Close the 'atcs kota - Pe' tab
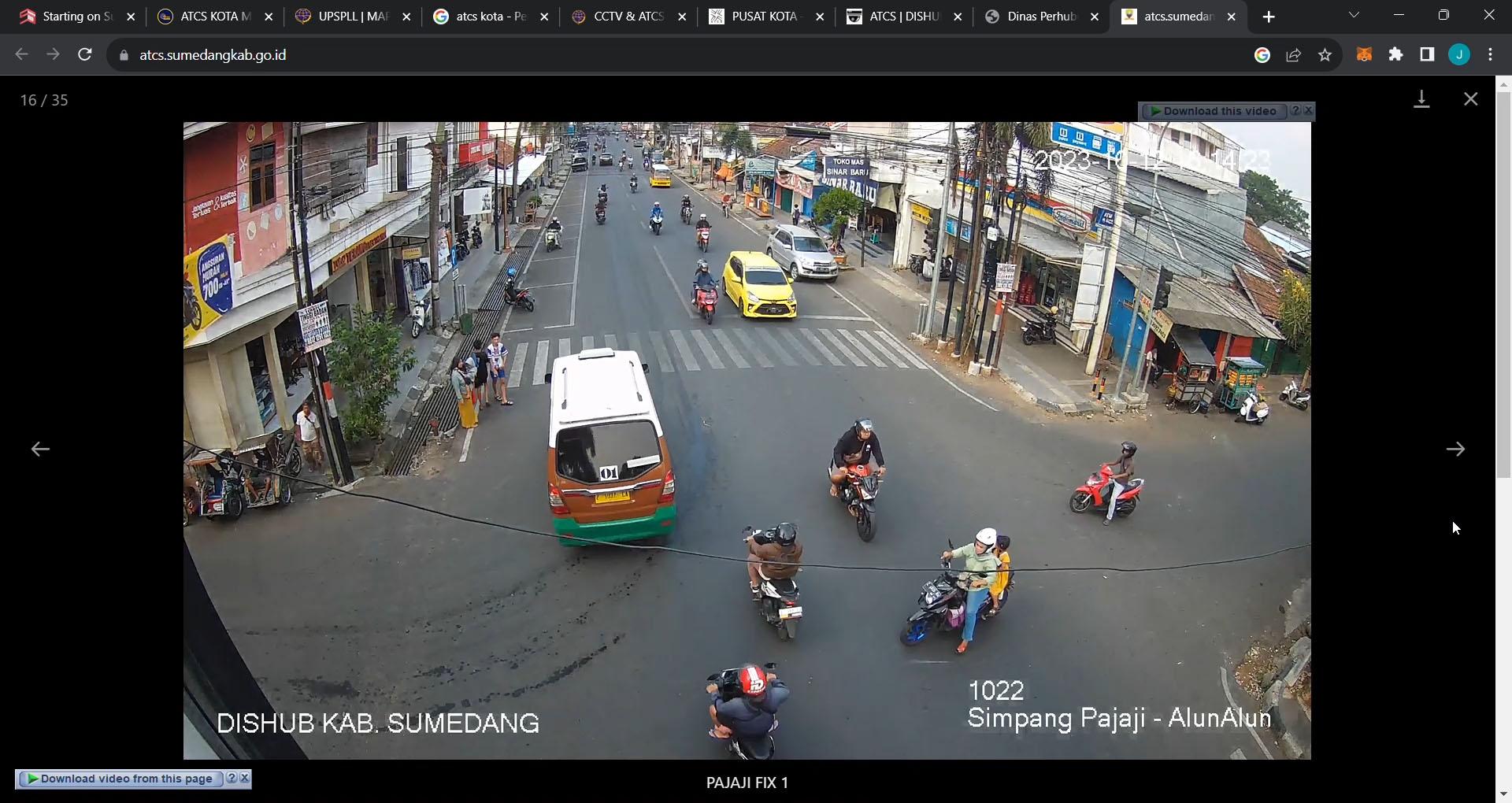Screen dimensions: 1512x803 tap(544, 17)
